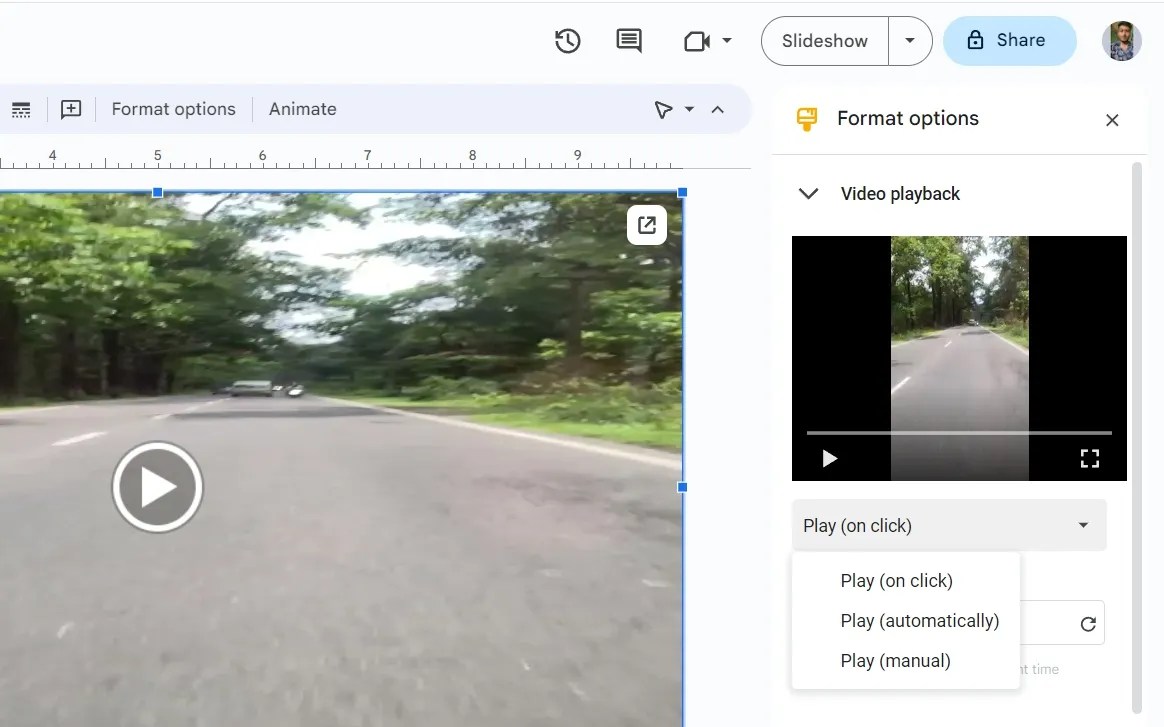Open version history
The height and width of the screenshot is (727, 1164).
(567, 41)
